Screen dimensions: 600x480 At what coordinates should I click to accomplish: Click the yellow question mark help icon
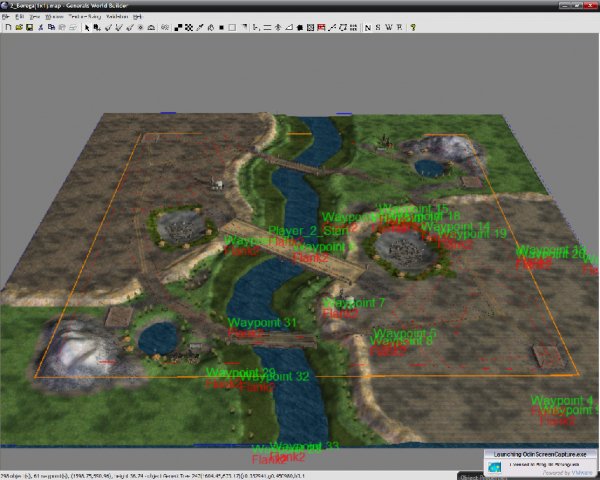(413, 27)
